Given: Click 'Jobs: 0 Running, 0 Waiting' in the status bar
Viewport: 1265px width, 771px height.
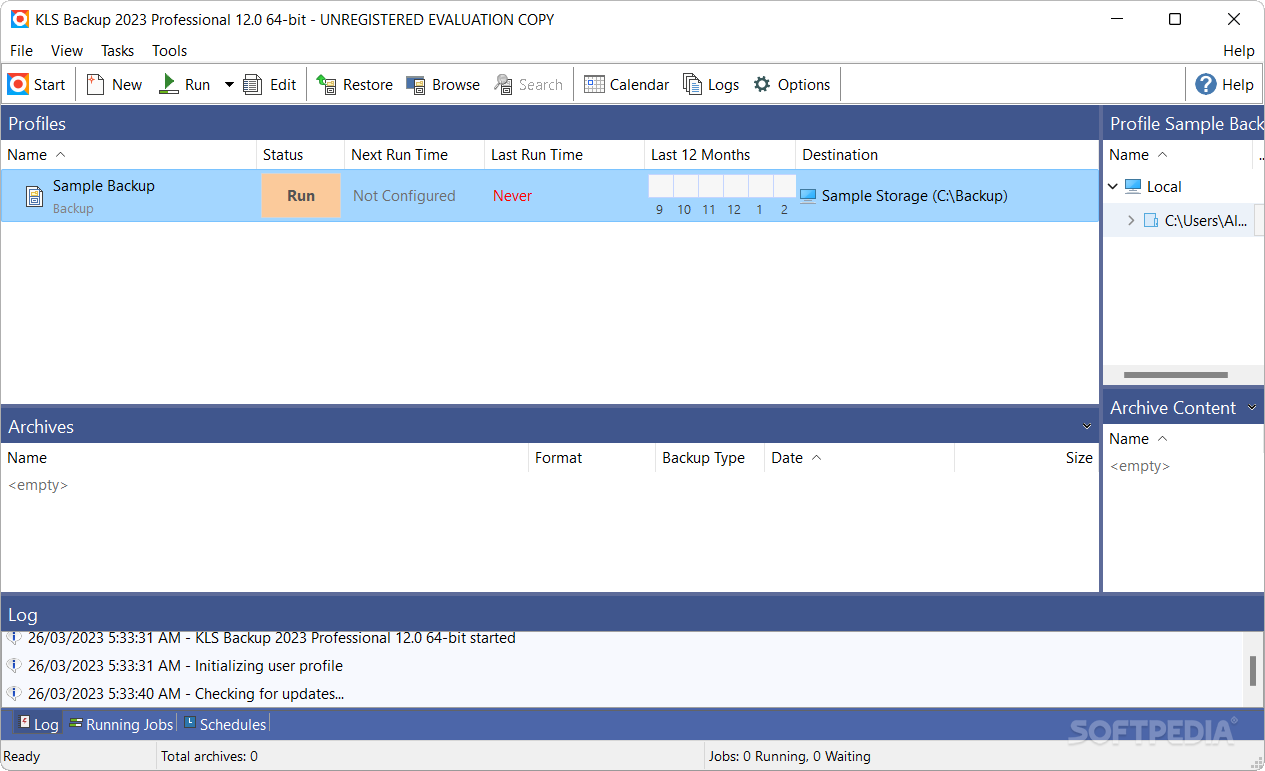Looking at the screenshot, I should point(789,756).
